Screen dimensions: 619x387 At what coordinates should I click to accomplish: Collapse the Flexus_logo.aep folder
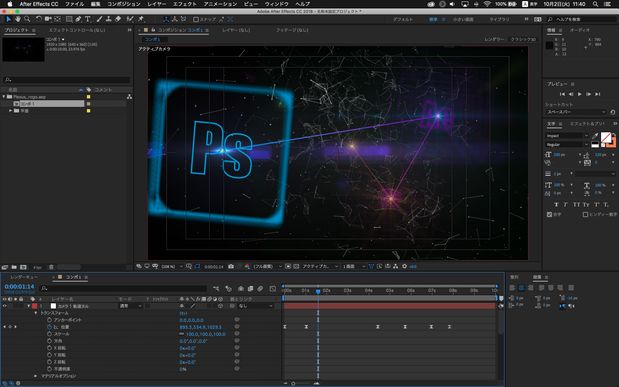point(4,96)
